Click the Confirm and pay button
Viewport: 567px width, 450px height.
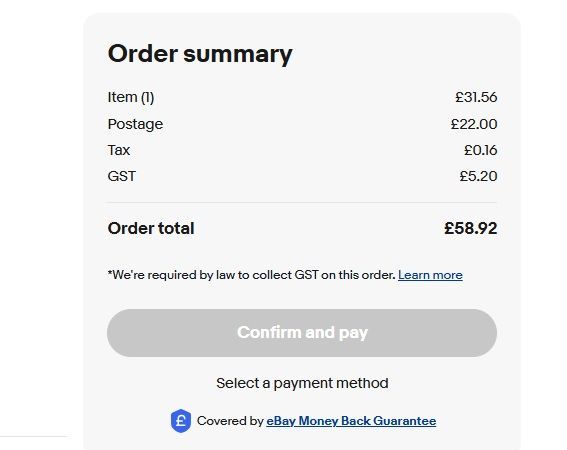pos(302,333)
